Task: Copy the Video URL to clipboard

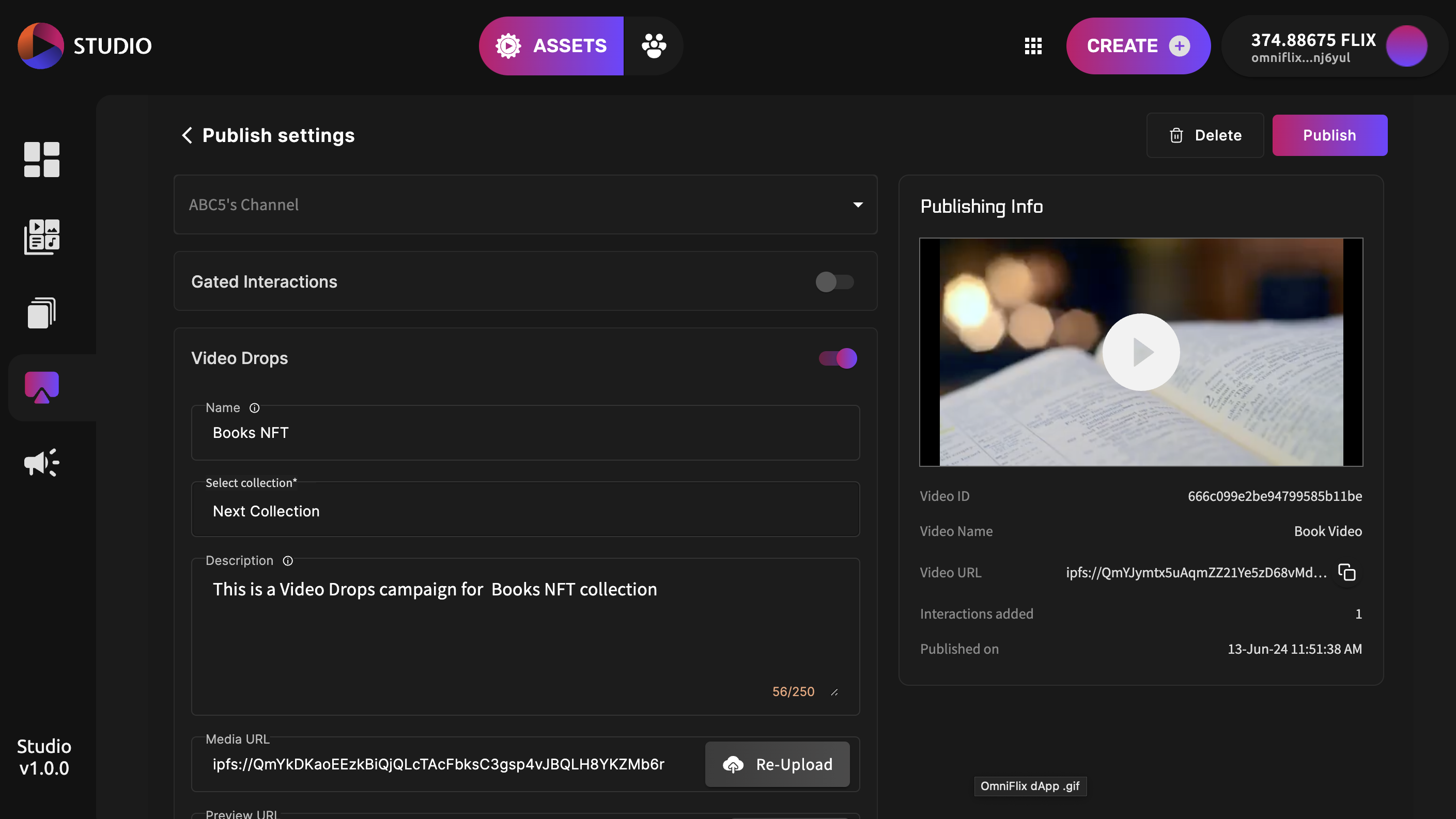Action: (x=1346, y=572)
